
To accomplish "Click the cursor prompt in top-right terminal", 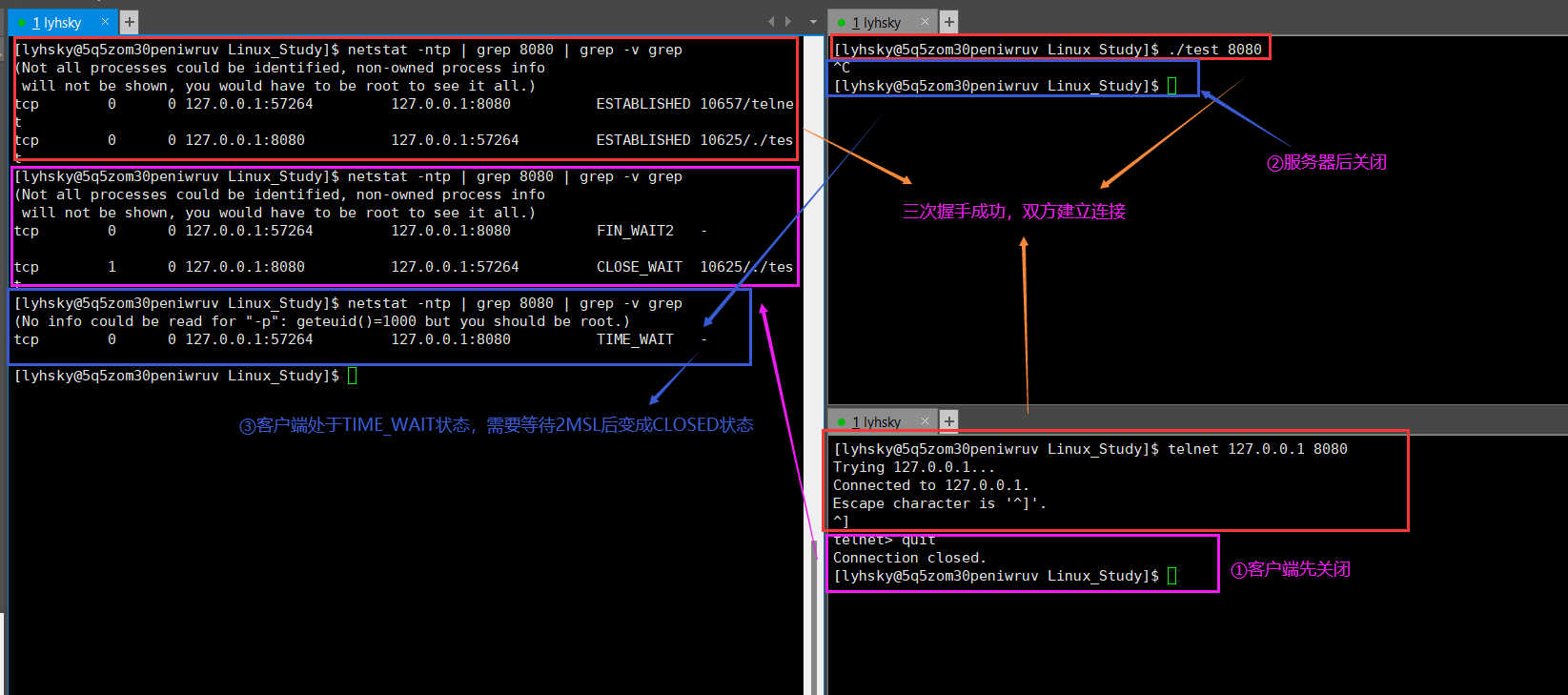I will (x=1005, y=86).
